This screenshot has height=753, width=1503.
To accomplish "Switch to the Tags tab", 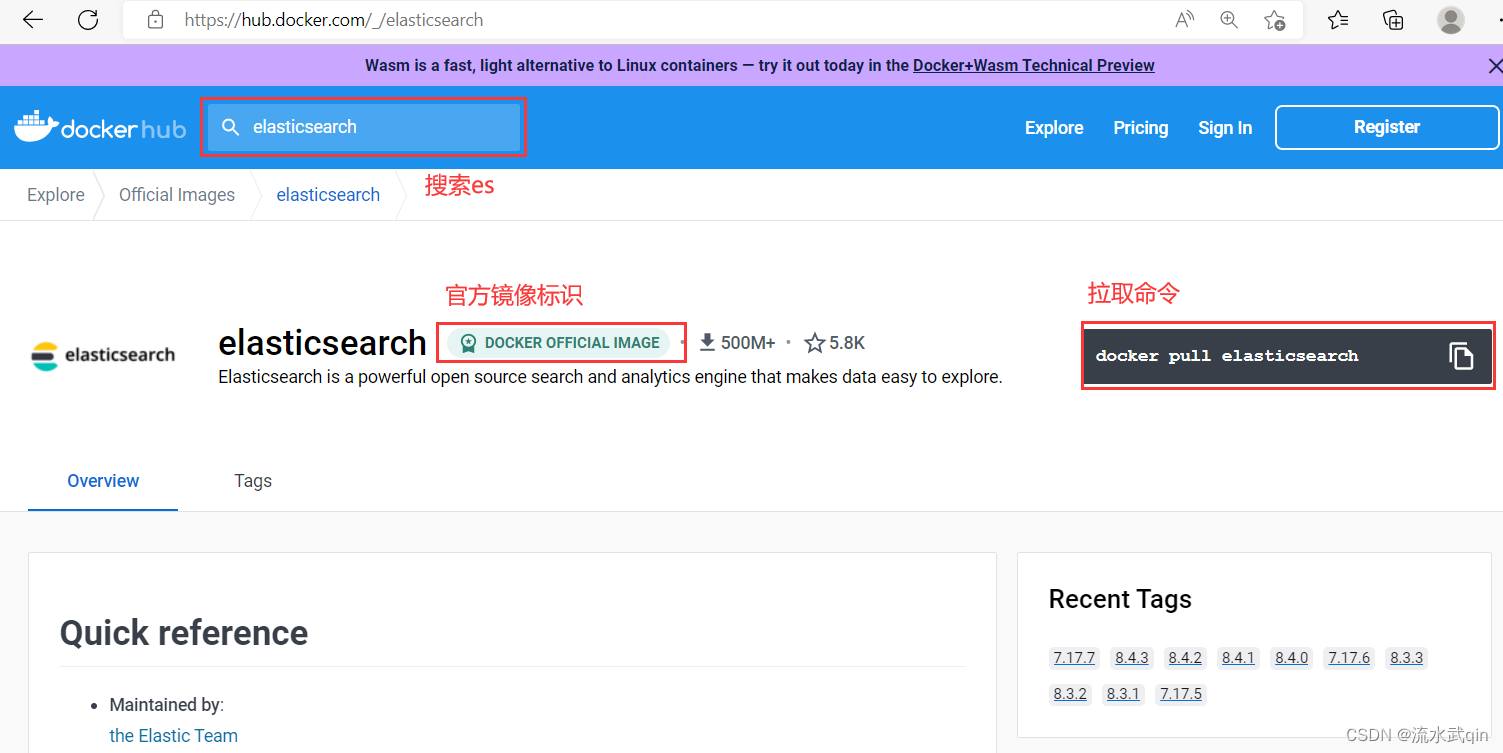I will (253, 481).
